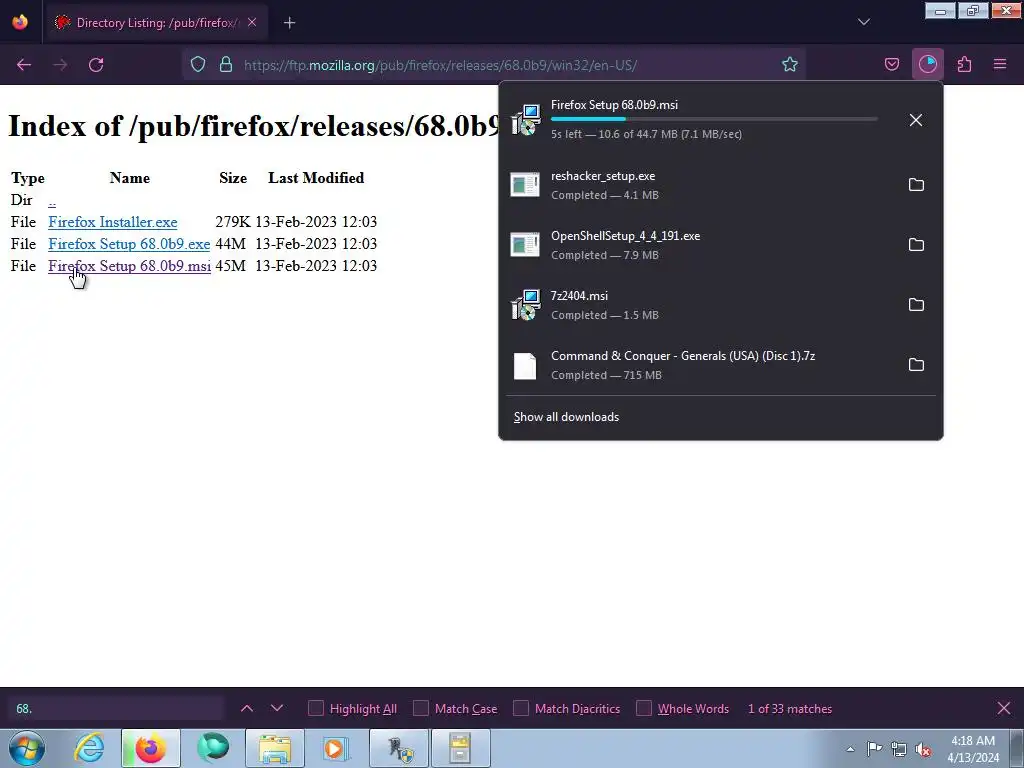Screen dimensions: 1024x768
Task: Download Firefox Installer.exe link
Action: [x=112, y=222]
